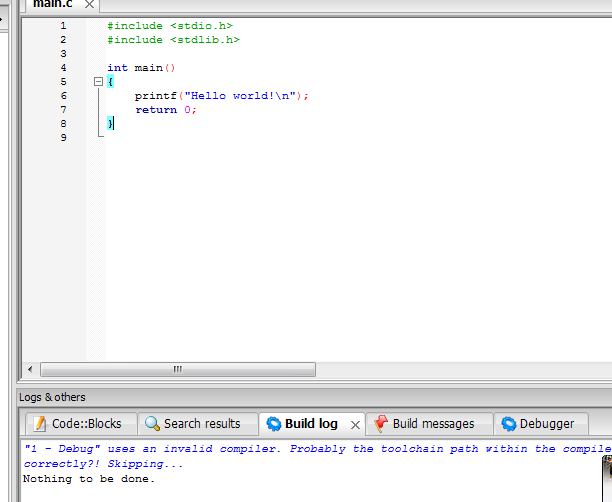This screenshot has width=612, height=502.
Task: Place cursor in printf Hello world line
Action: tap(222, 96)
